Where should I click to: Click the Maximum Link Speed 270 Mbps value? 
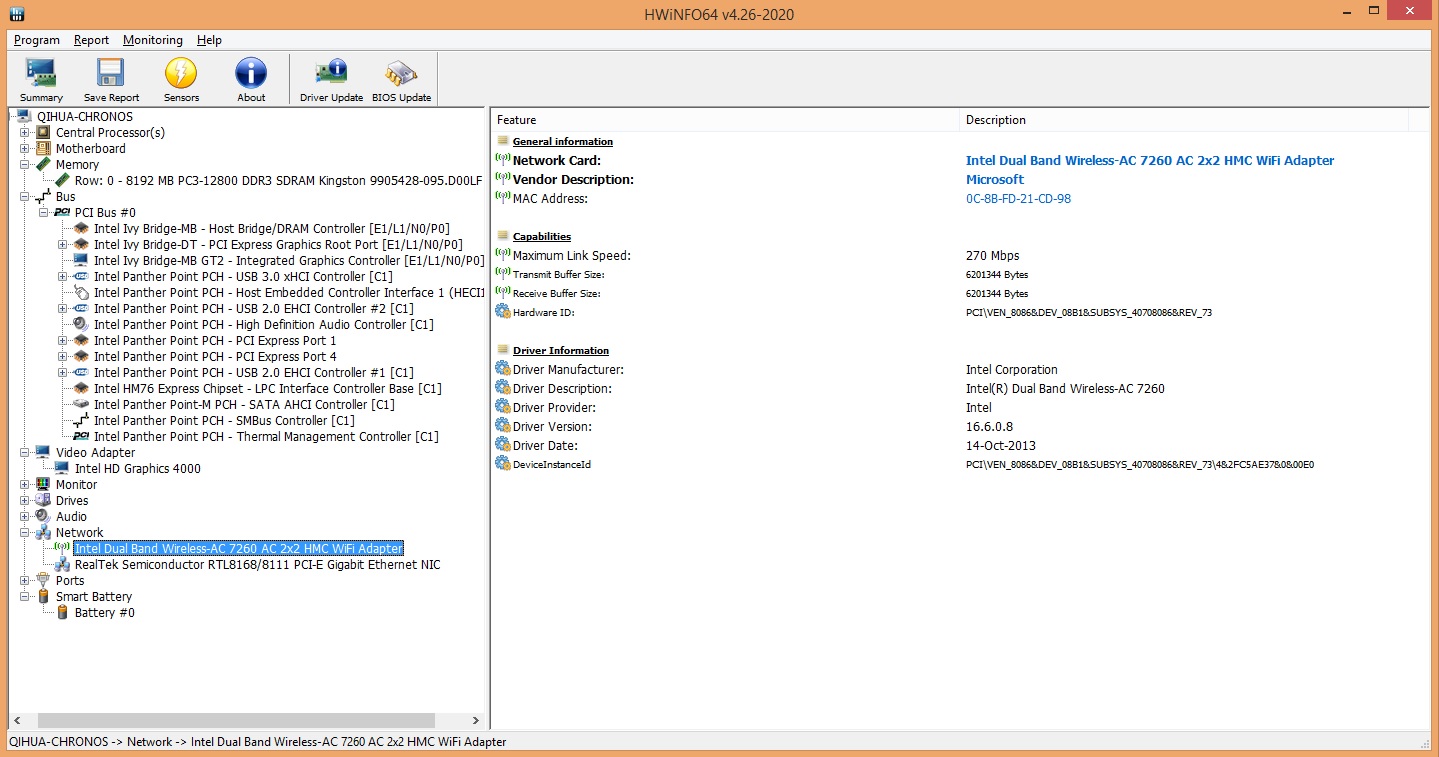(x=993, y=256)
